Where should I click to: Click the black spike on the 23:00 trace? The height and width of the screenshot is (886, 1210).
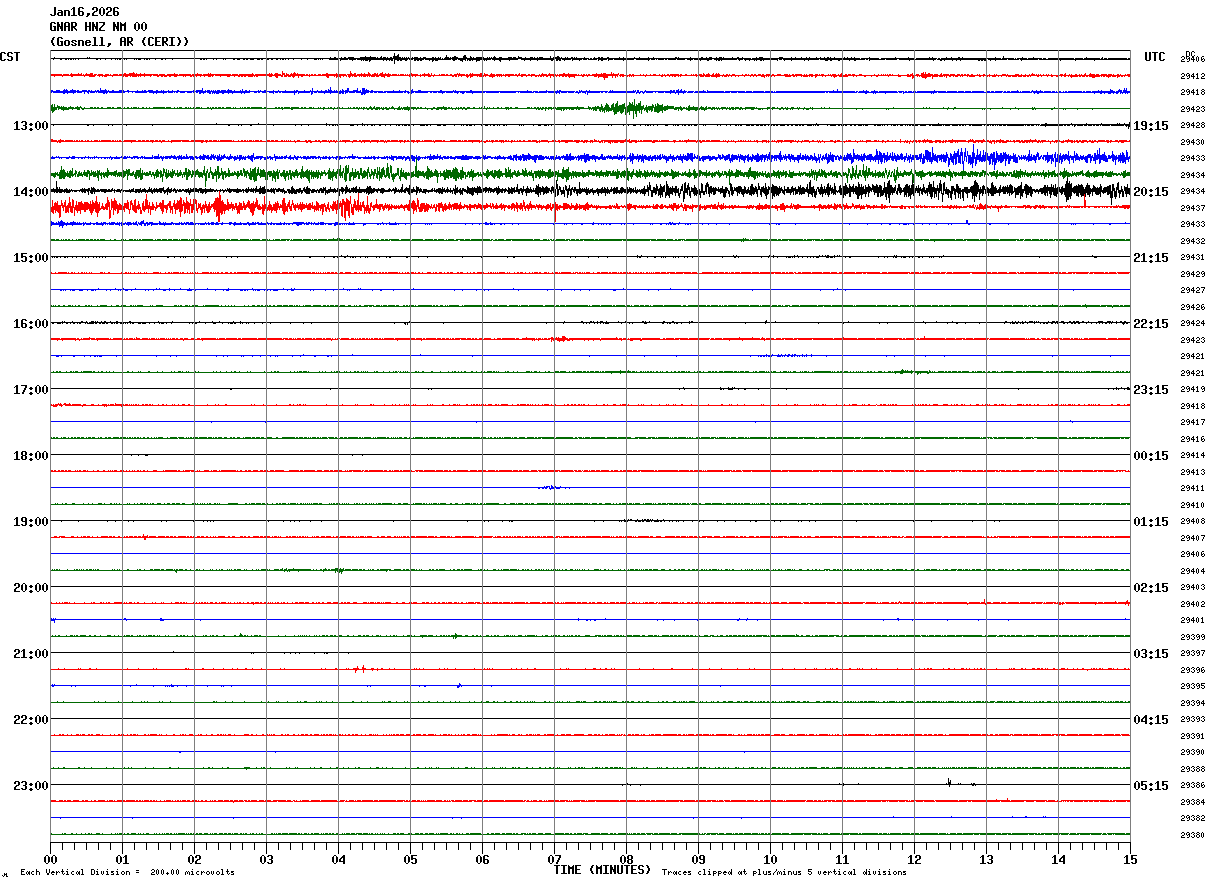[x=949, y=782]
